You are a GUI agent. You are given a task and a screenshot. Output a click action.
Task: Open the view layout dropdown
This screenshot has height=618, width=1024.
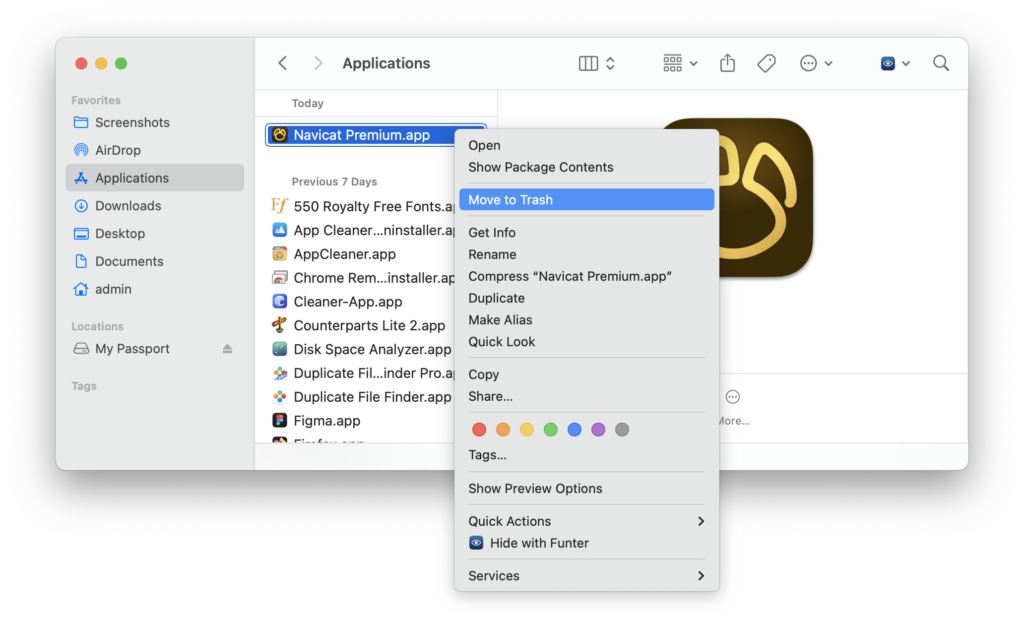click(x=594, y=62)
